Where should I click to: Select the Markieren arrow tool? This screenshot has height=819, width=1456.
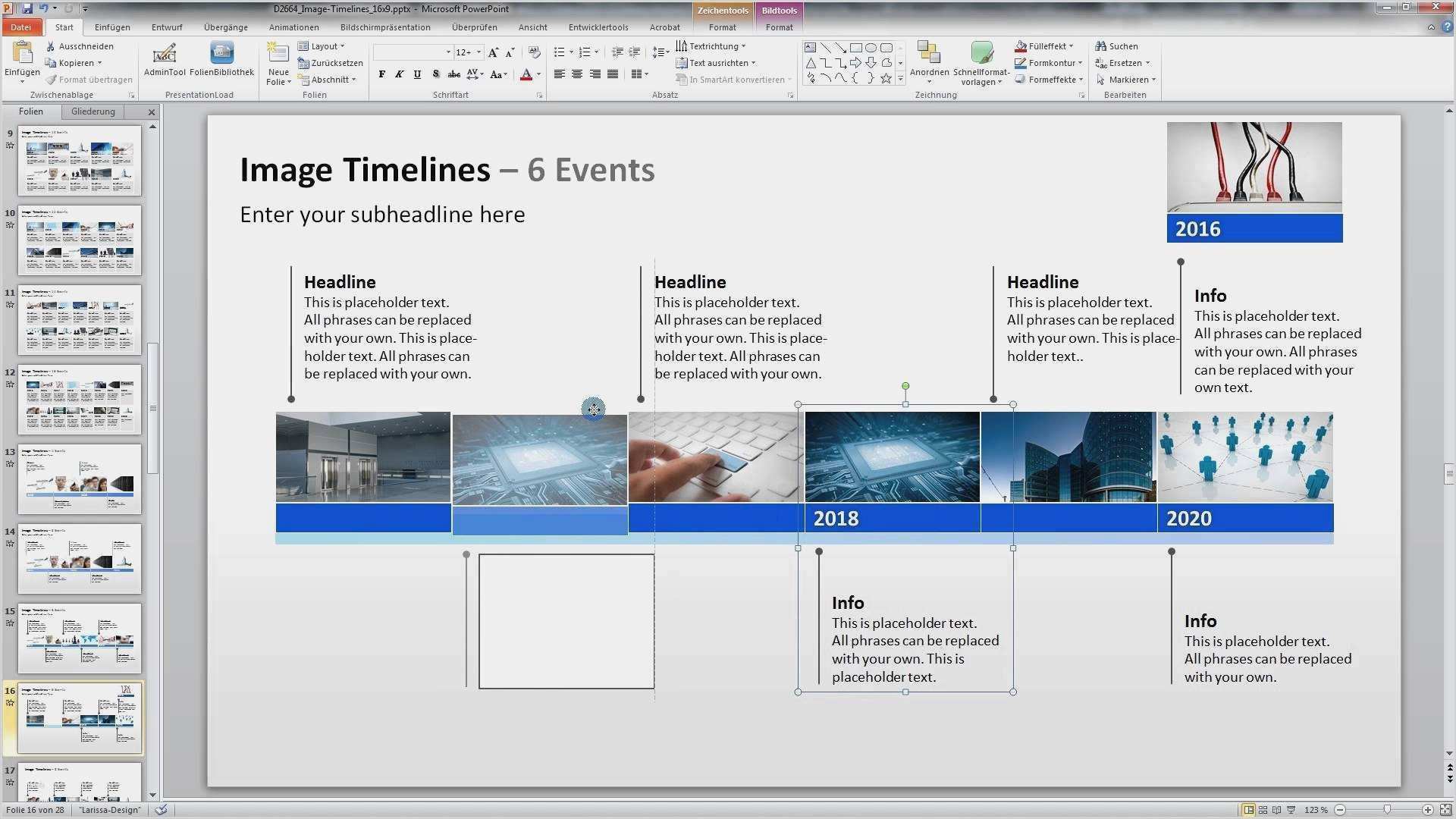coord(1123,79)
